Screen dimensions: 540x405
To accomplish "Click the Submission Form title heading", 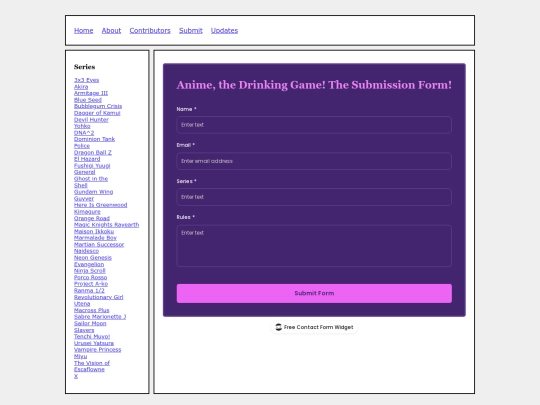I will (x=314, y=85).
